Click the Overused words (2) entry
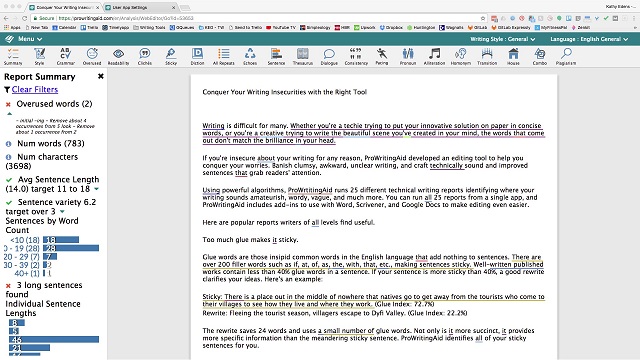The width and height of the screenshot is (640, 360). pyautogui.click(x=54, y=104)
